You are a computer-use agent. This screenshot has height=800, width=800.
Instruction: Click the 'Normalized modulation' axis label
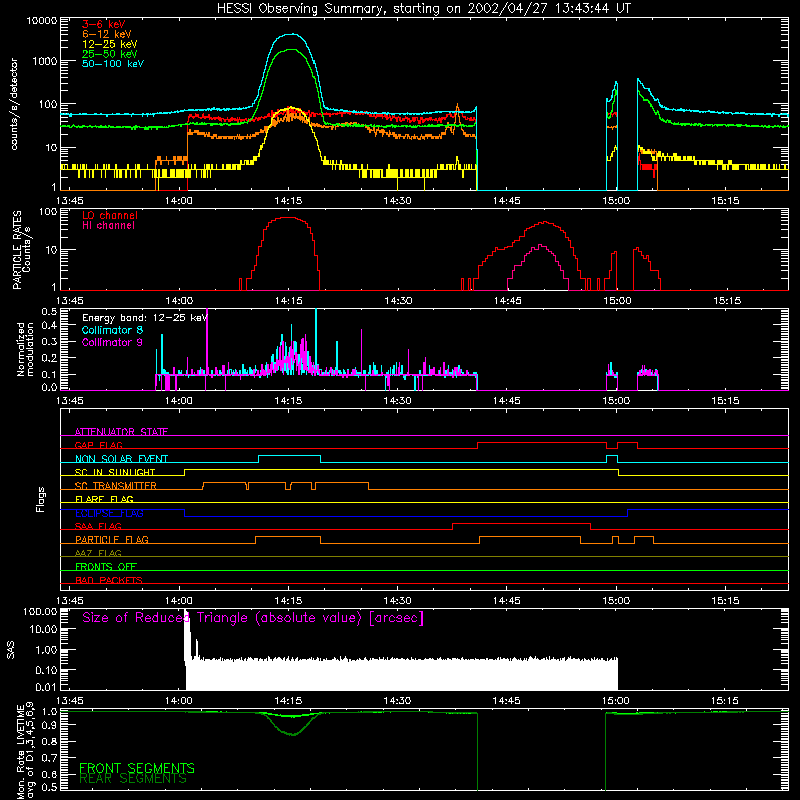pyautogui.click(x=25, y=349)
